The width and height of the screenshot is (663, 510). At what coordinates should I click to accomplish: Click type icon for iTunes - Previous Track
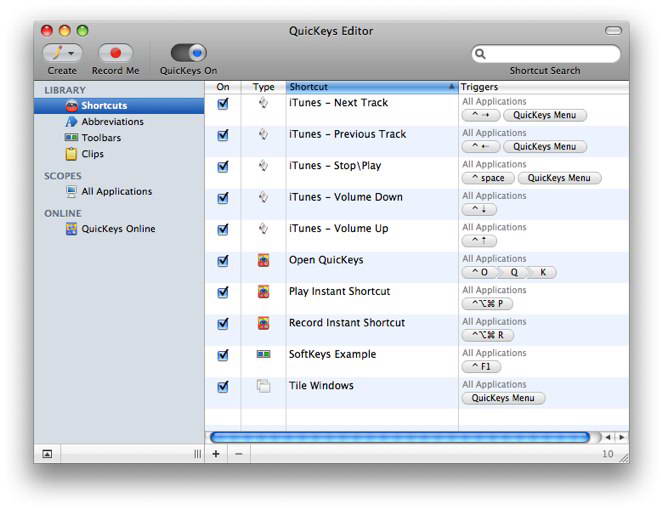[x=263, y=134]
